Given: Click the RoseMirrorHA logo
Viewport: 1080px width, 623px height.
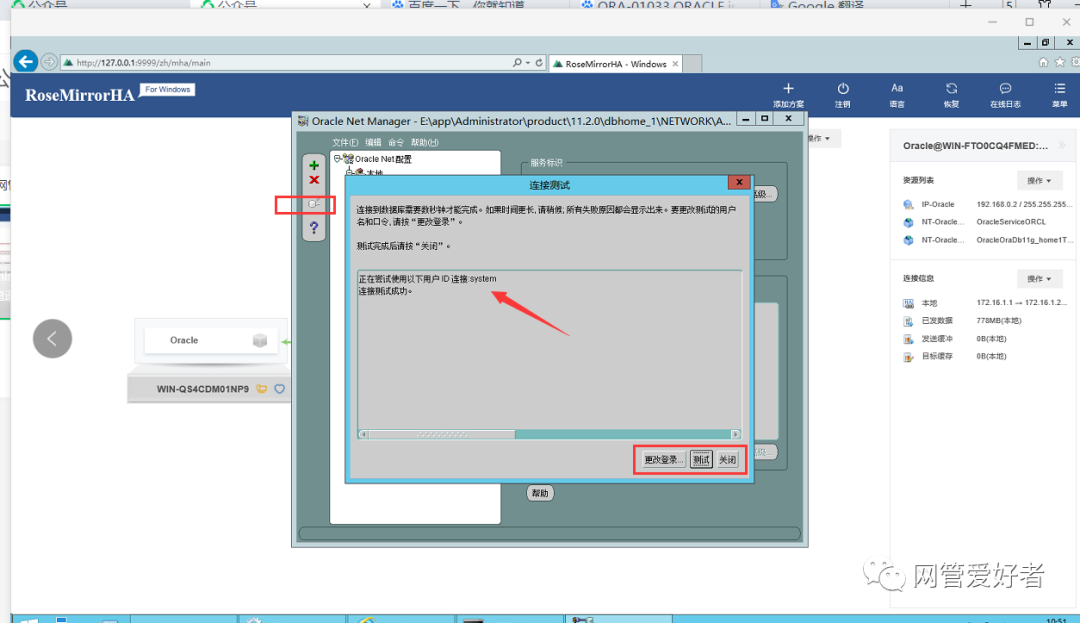Looking at the screenshot, I should pyautogui.click(x=80, y=95).
